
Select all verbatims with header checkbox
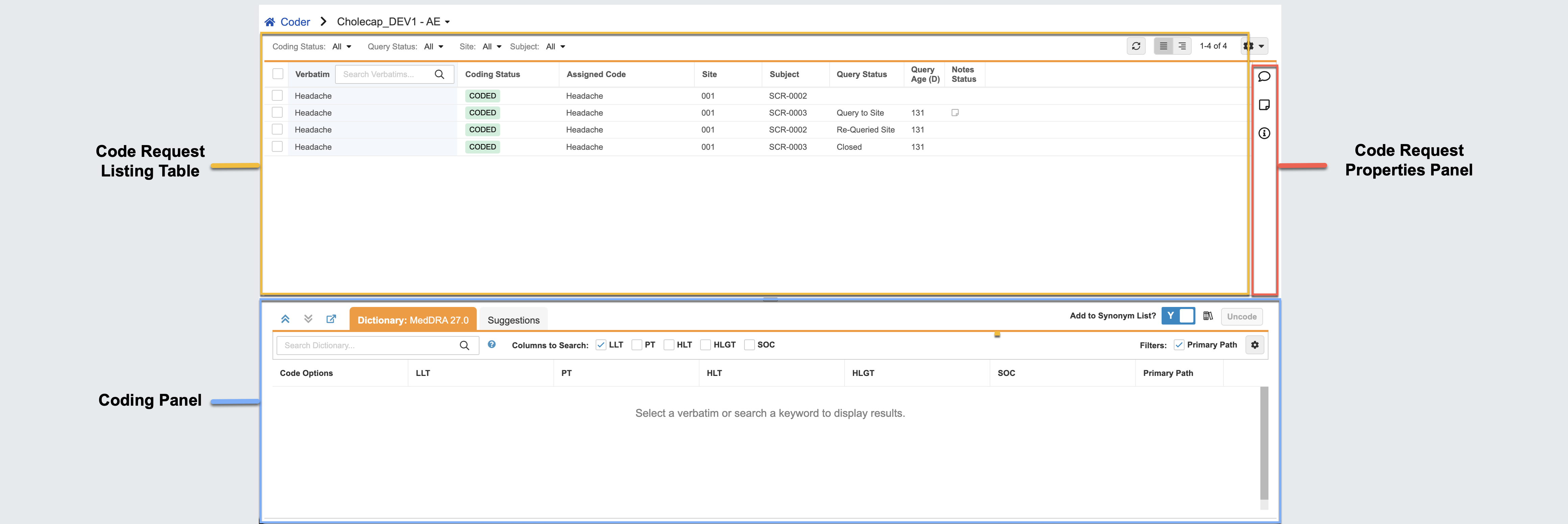(278, 74)
